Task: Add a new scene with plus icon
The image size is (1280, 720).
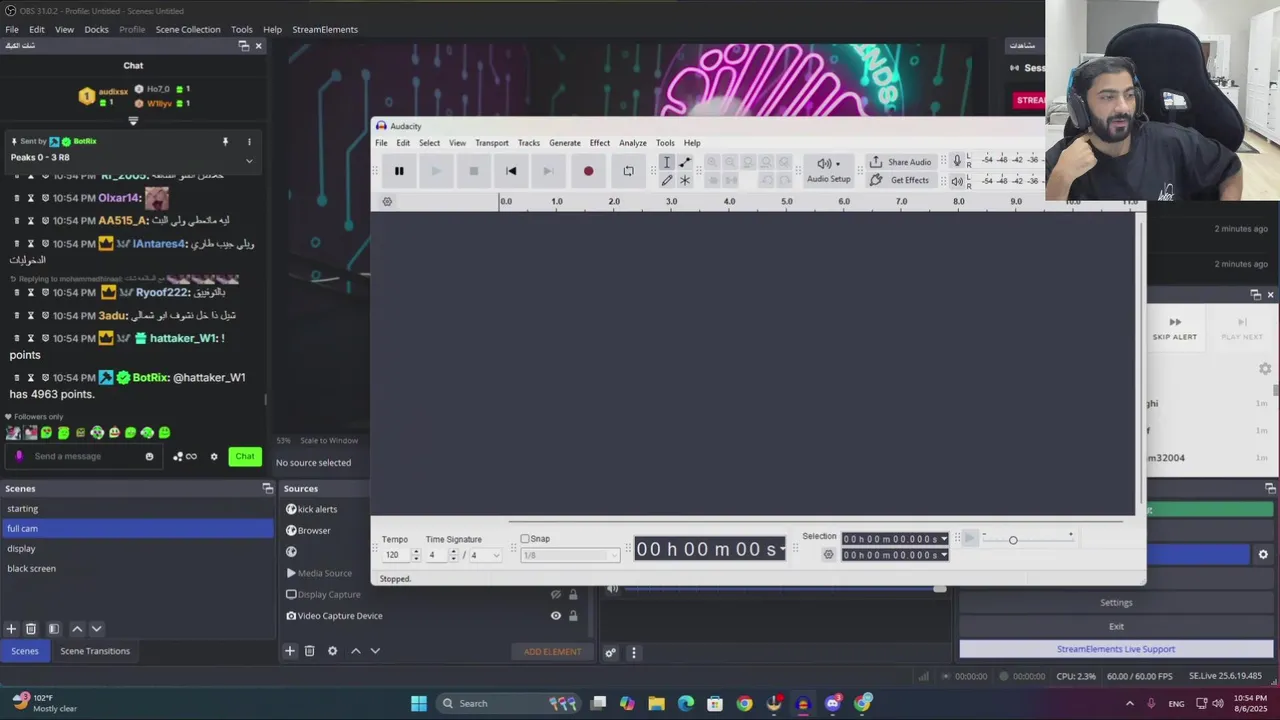Action: coord(11,629)
